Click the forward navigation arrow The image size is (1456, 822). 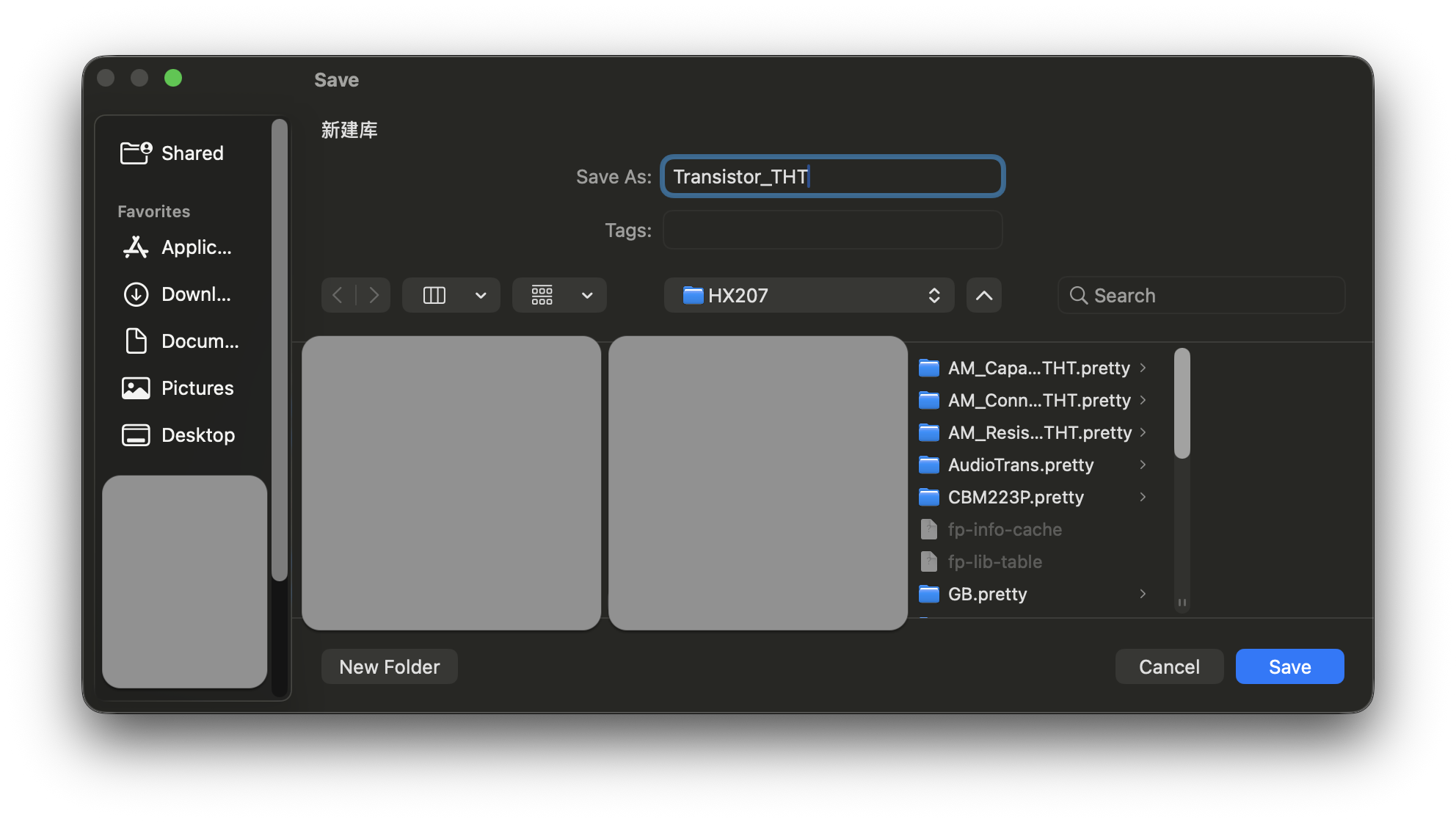click(x=374, y=295)
